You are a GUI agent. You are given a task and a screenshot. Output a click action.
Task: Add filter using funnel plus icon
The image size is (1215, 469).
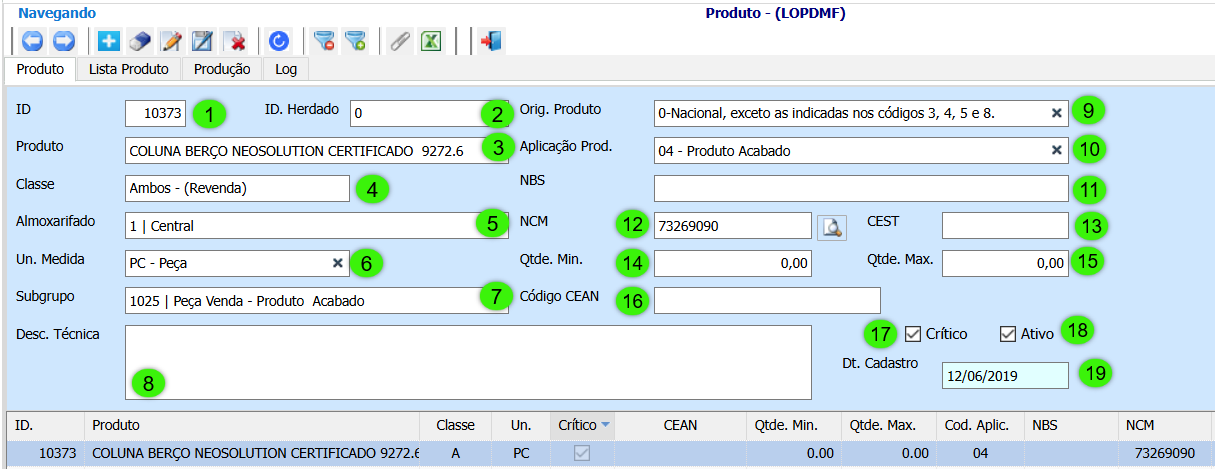click(x=355, y=41)
